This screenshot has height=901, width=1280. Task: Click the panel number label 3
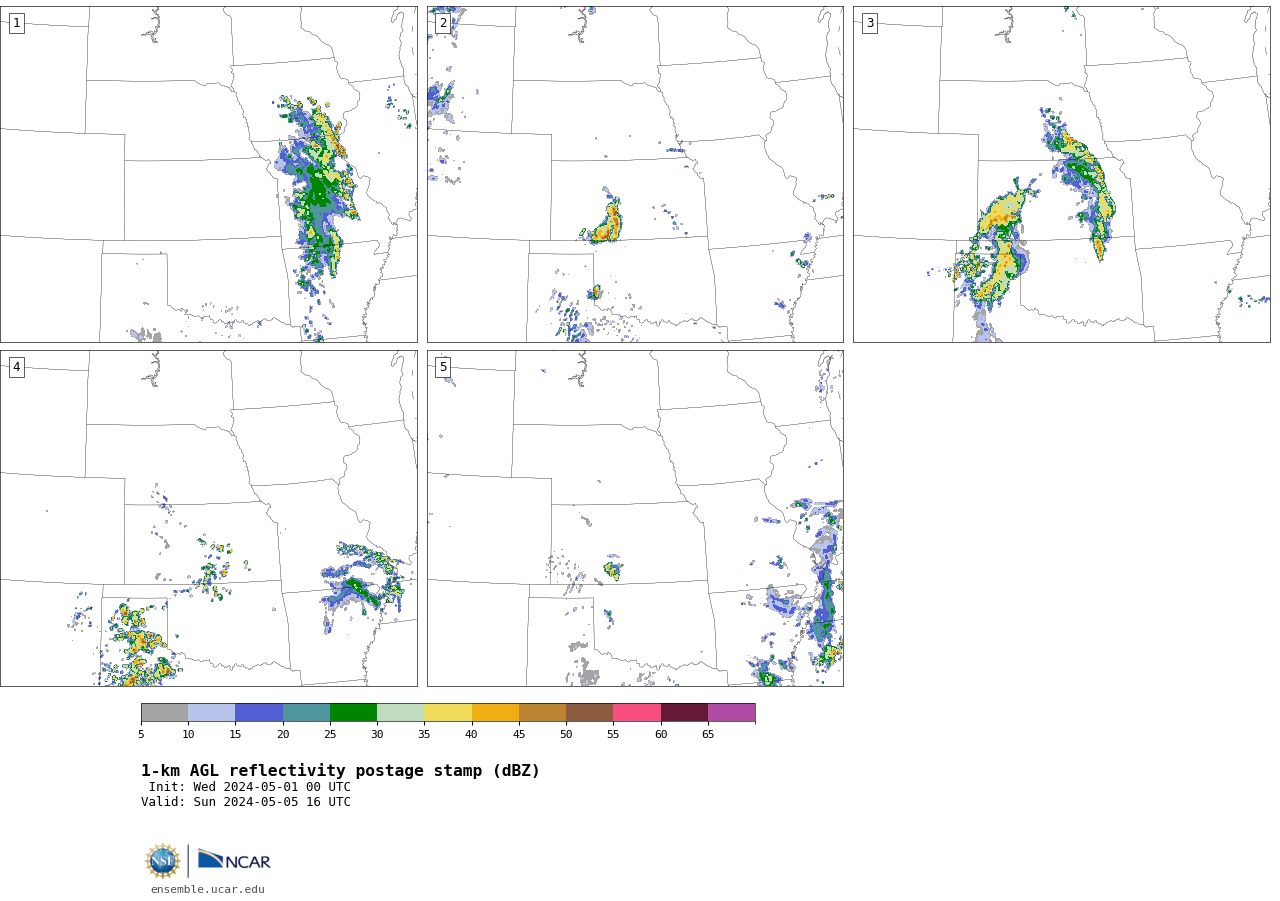click(x=869, y=23)
